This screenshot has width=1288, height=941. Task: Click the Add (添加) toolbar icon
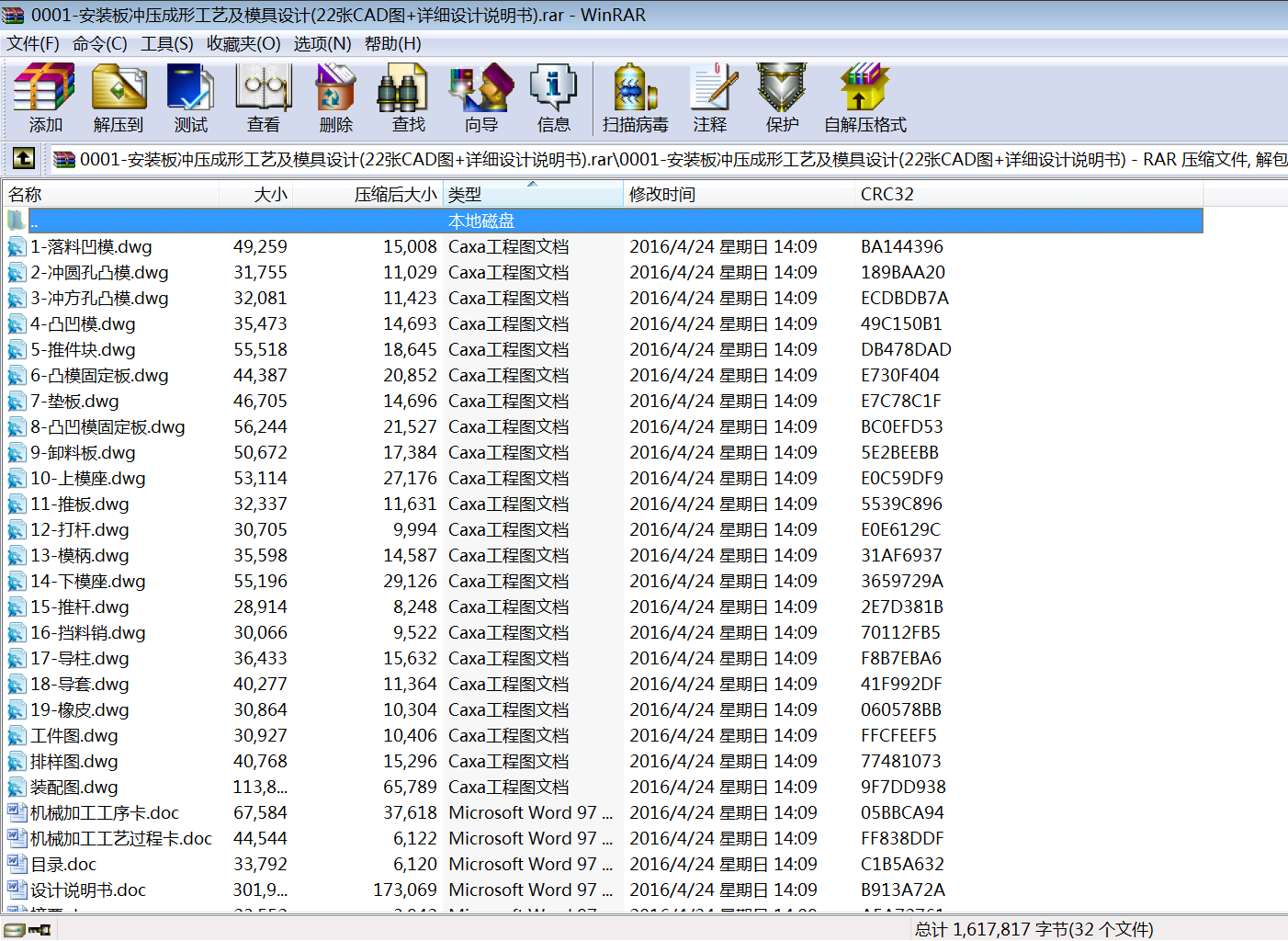point(45,88)
